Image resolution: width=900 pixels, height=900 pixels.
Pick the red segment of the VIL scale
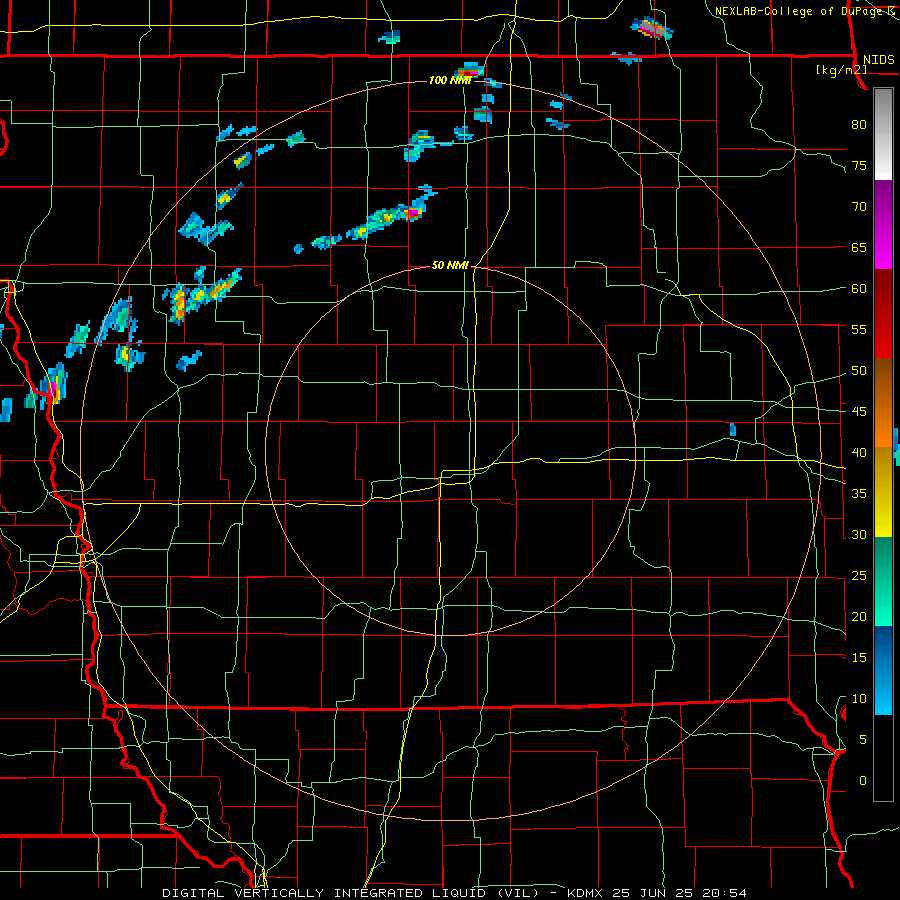[883, 313]
